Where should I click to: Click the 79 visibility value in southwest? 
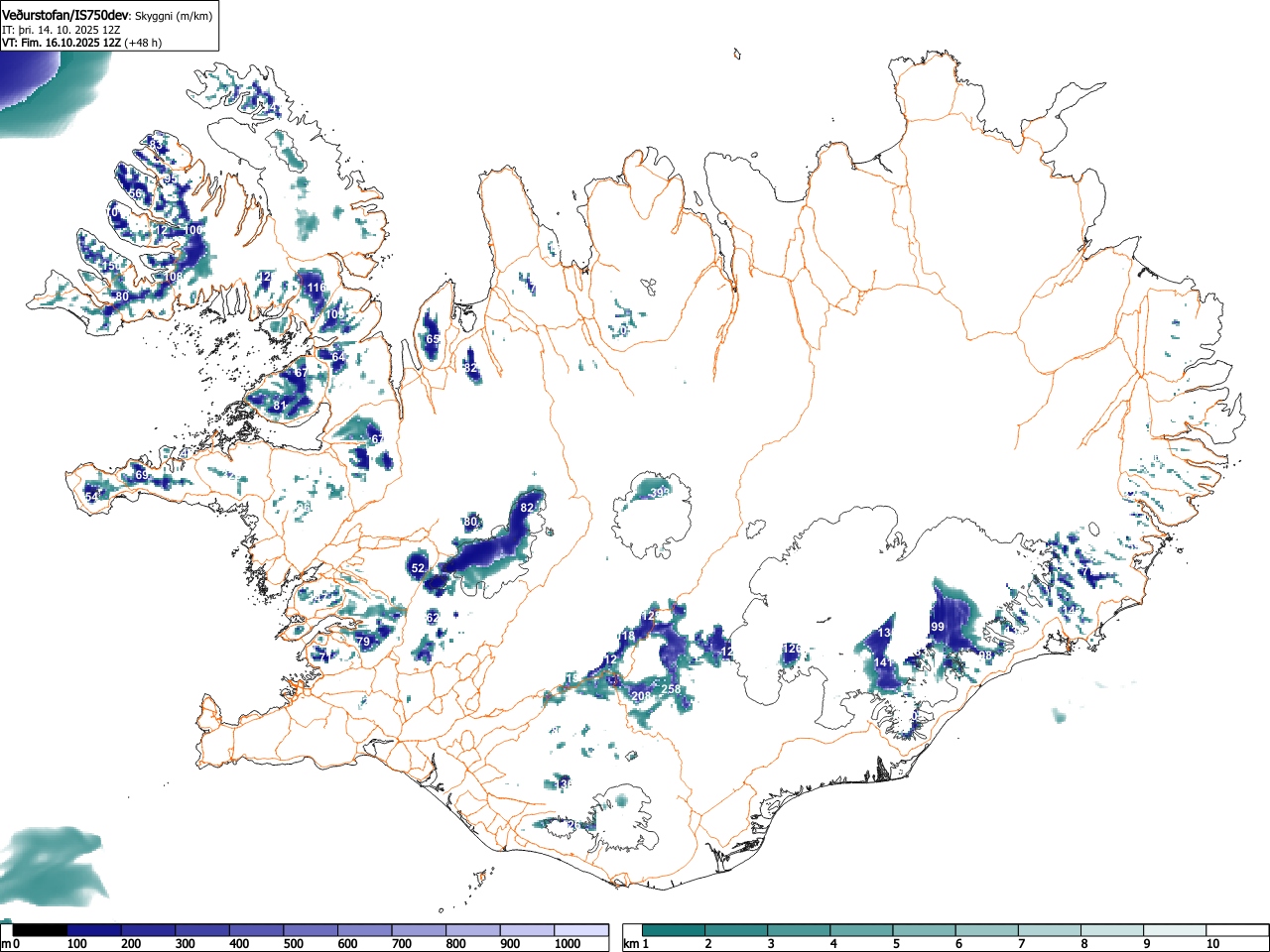(363, 642)
